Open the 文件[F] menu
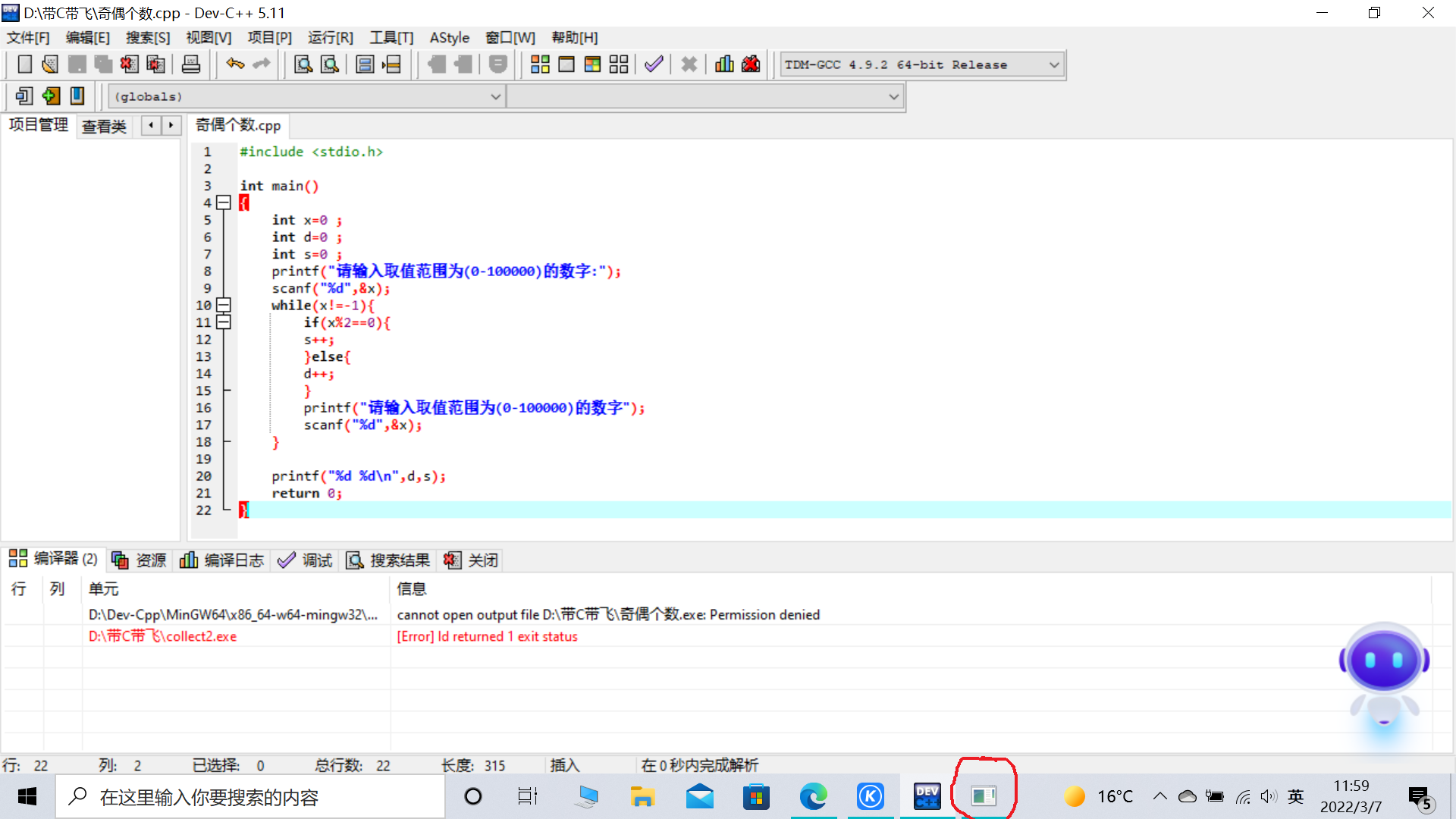Viewport: 1456px width, 819px height. pyautogui.click(x=28, y=38)
